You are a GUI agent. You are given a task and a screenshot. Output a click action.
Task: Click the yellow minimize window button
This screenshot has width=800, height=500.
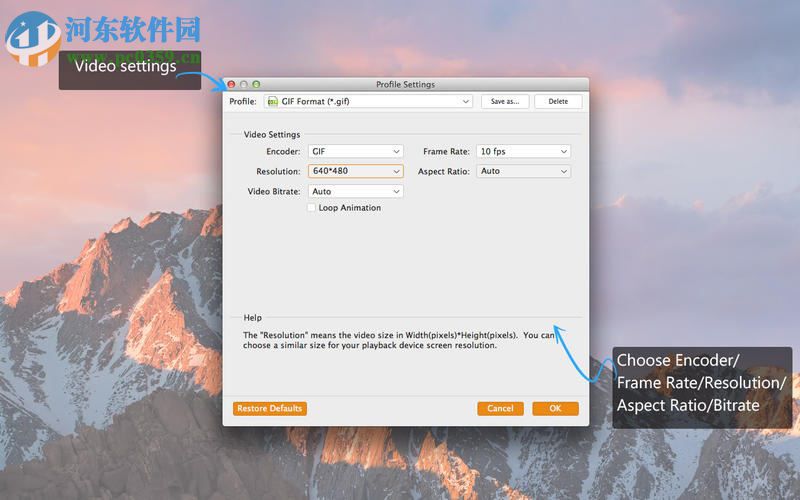tap(244, 84)
